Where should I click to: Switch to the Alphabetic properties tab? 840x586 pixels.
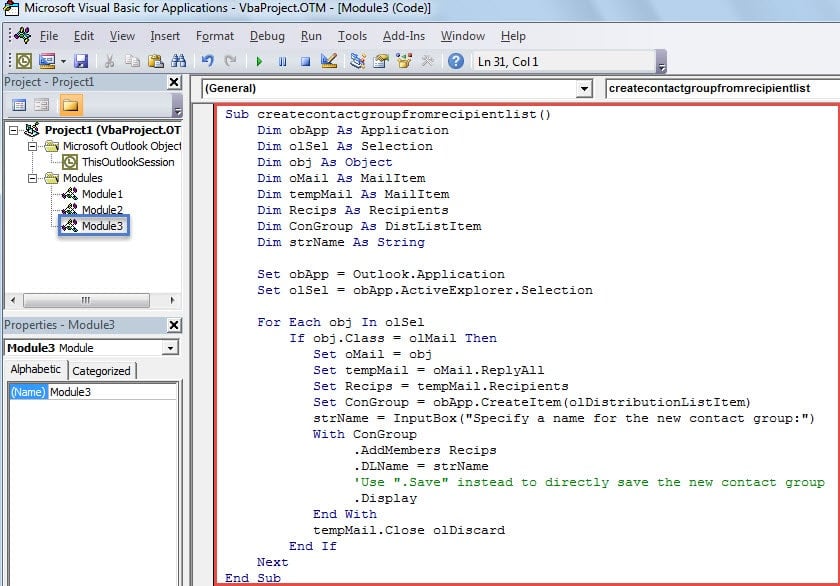click(x=35, y=369)
